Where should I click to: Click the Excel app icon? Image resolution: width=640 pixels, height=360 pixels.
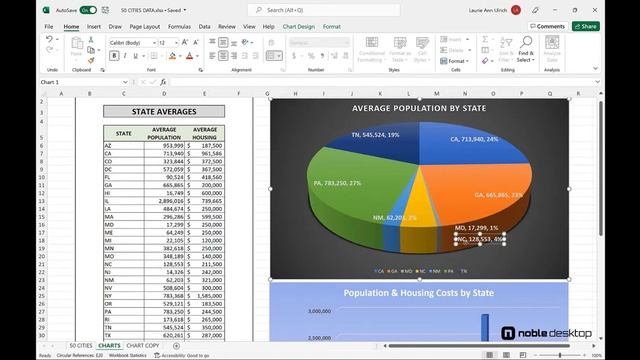click(46, 10)
